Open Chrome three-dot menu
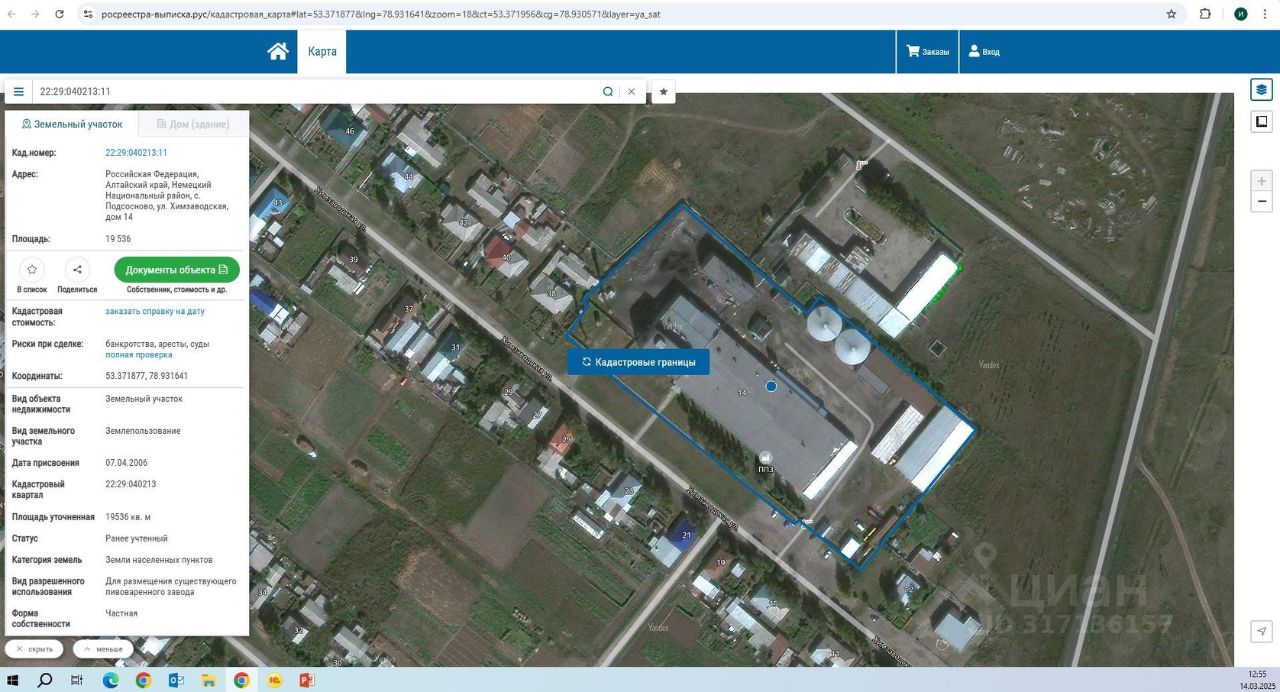Image resolution: width=1280 pixels, height=692 pixels. (x=1267, y=14)
